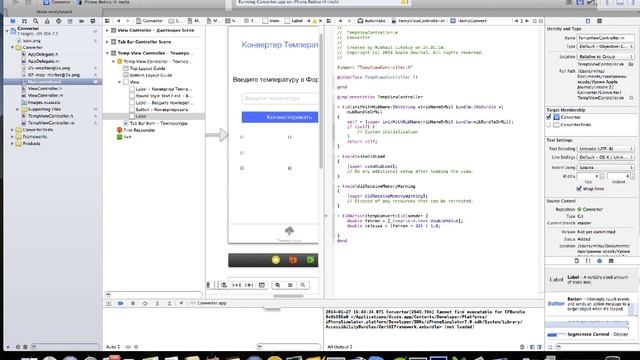This screenshot has height=360, width=640.
Task: Select Label breadcrumb in jump bar
Action: pyautogui.click(x=294, y=21)
